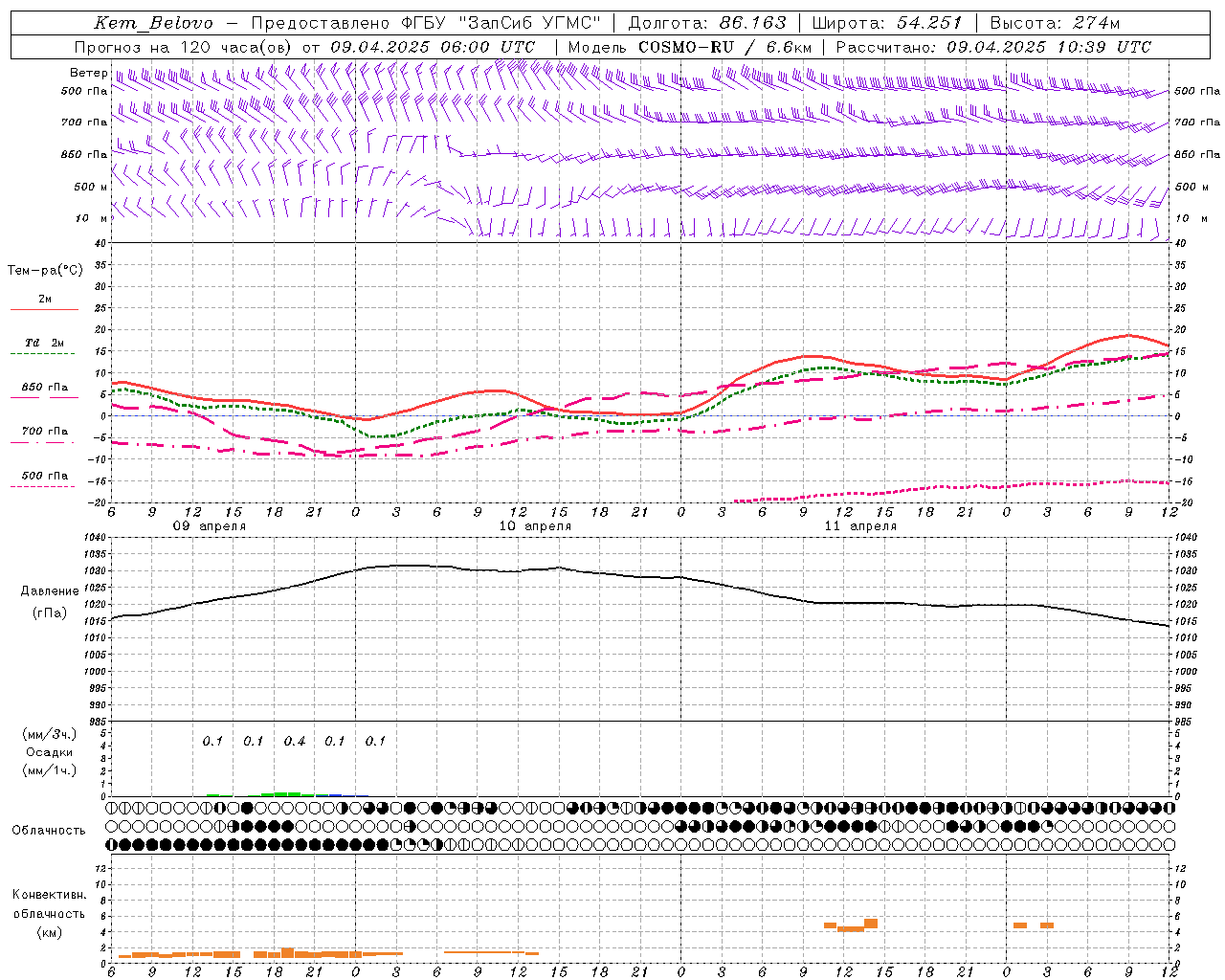1225x980 pixels.
Task: Click the Kem_Belovo station title
Action: pyautogui.click(x=154, y=24)
